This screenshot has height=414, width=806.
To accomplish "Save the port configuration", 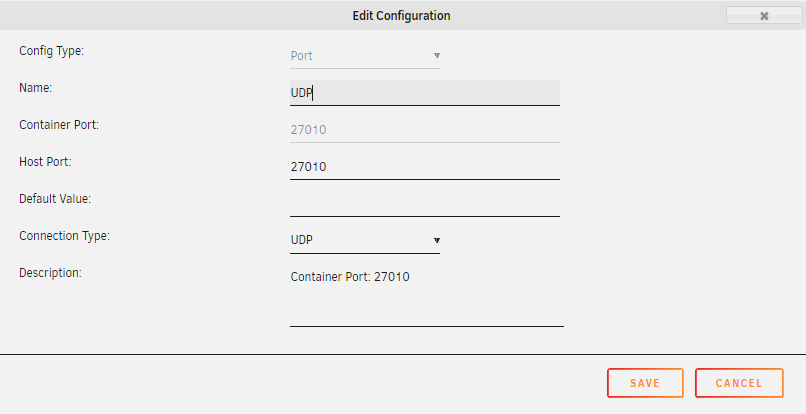I will click(x=645, y=383).
